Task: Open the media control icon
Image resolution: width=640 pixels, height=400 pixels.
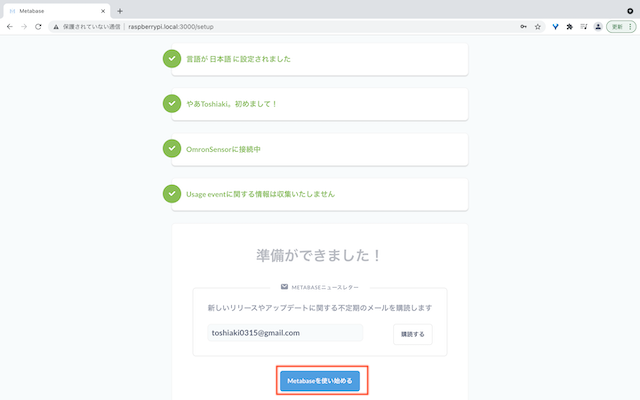Action: click(584, 27)
